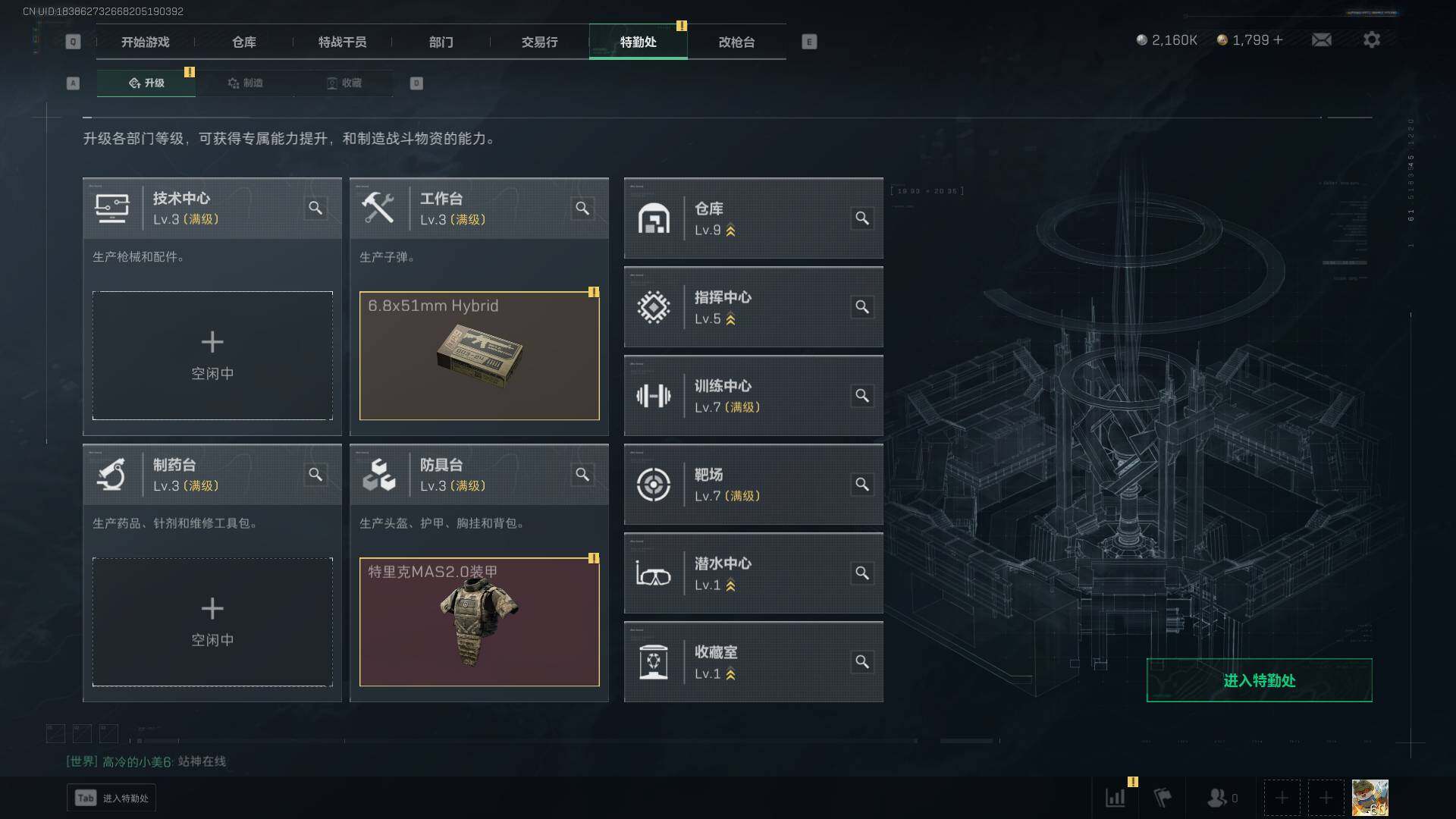
Task: Open the 特里克MAS2.0装甲 armor item
Action: [x=479, y=622]
